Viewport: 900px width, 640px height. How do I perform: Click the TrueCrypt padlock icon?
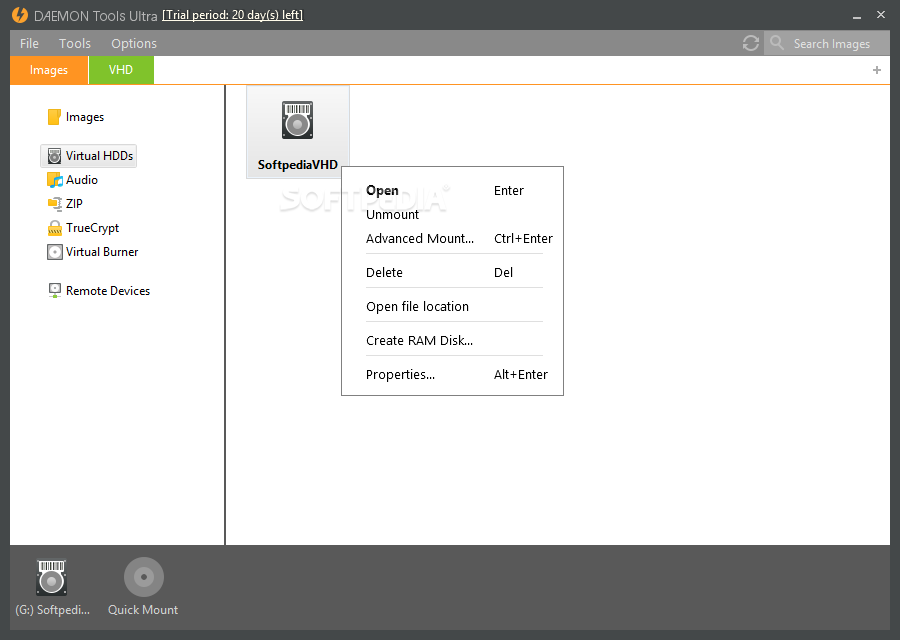point(55,228)
